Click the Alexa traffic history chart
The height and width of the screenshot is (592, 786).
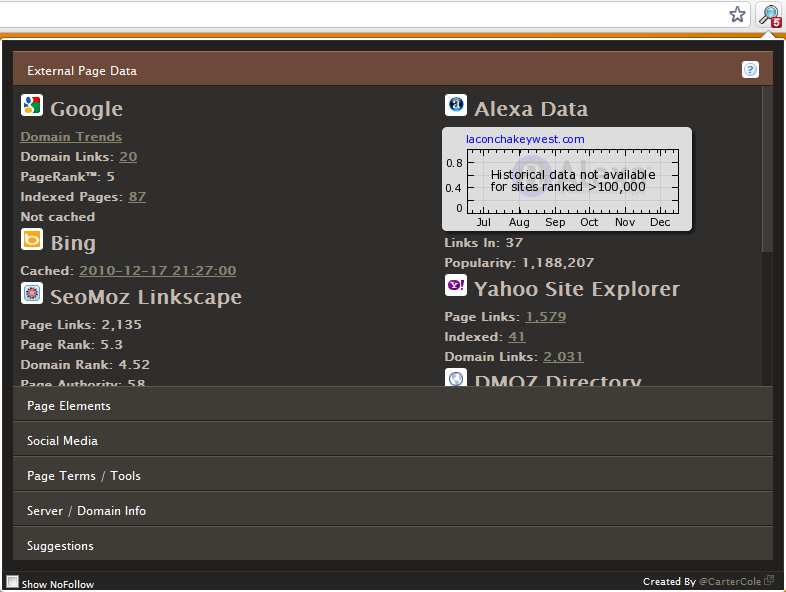(567, 179)
